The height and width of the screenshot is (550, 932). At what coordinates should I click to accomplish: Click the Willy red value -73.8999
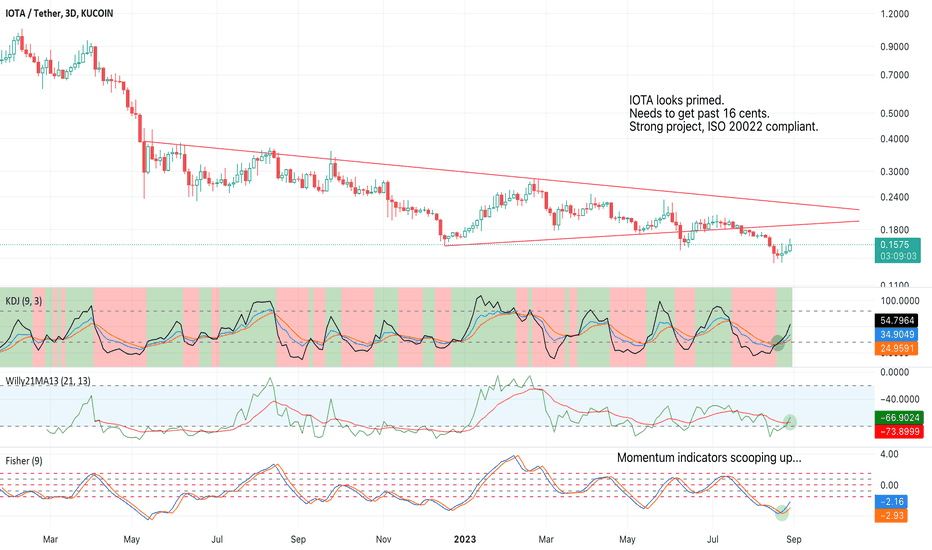[x=899, y=432]
